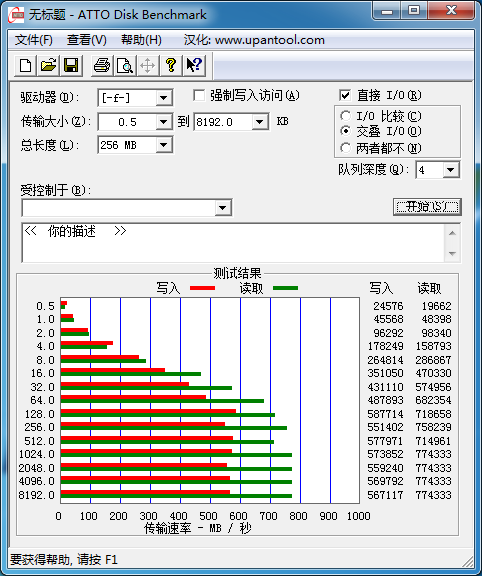
Task: Select the I/O 比较(C) radio button
Action: (345, 116)
